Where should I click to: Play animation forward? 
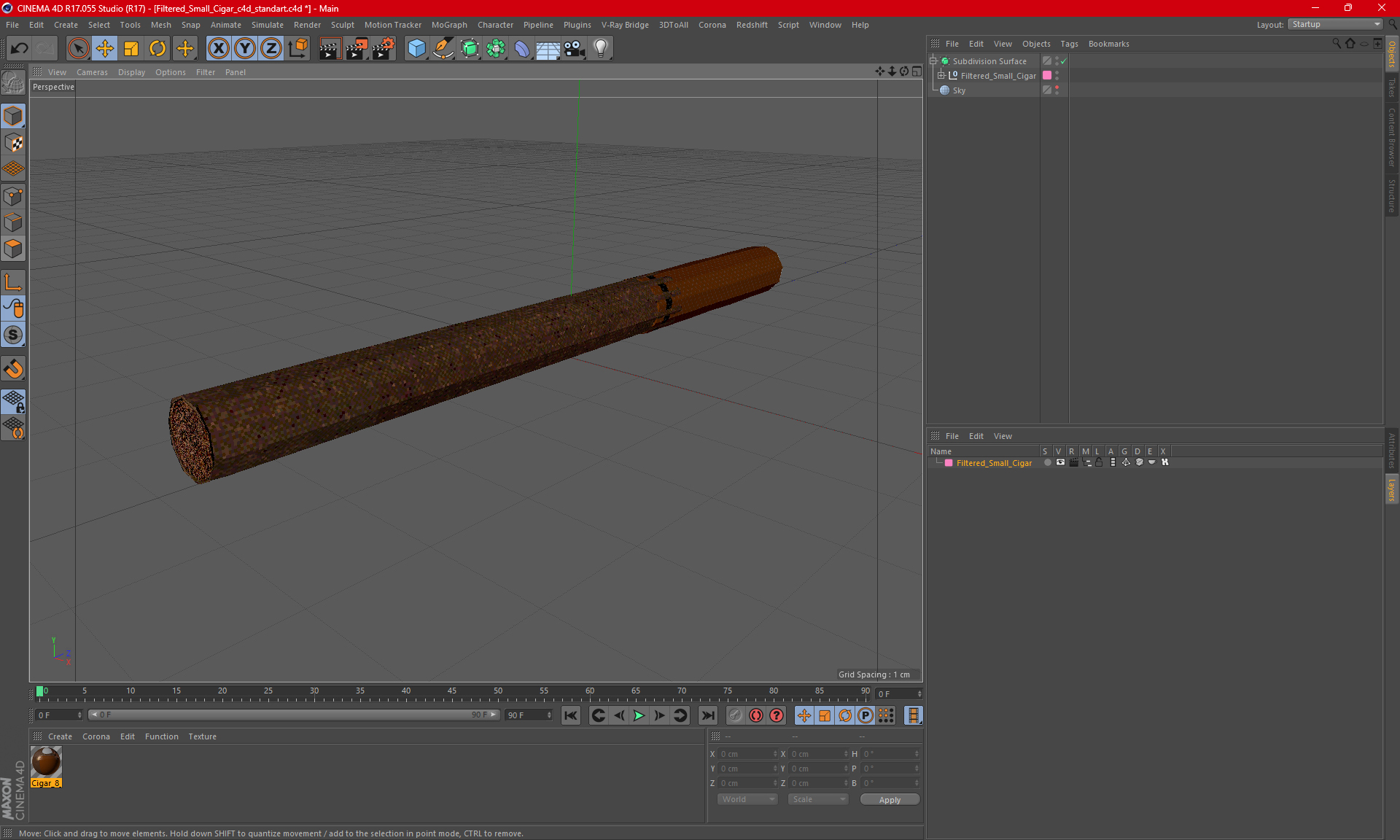click(x=639, y=715)
